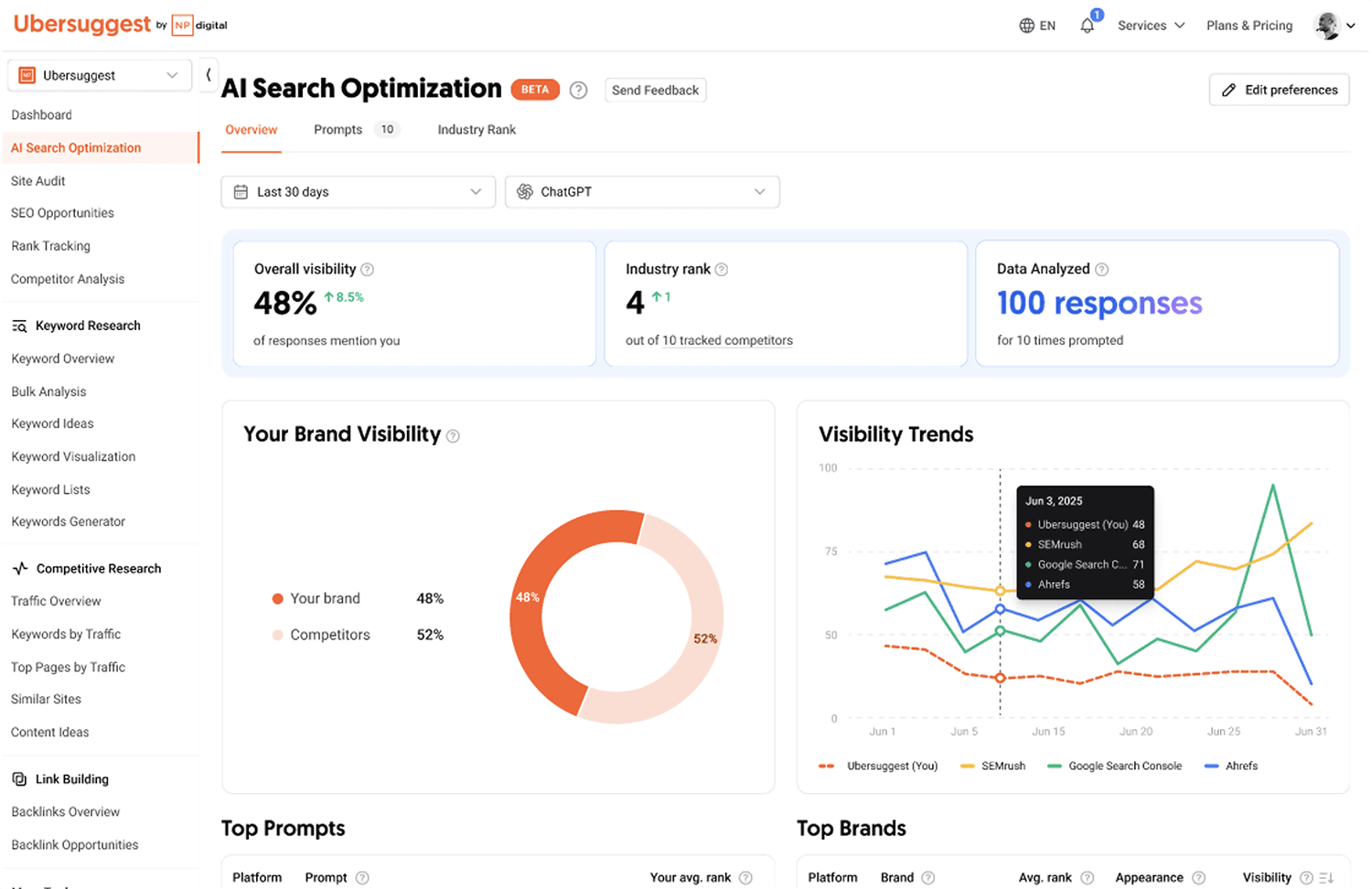Click info icon next to Data Analyzed
The image size is (1372, 889).
(1102, 270)
